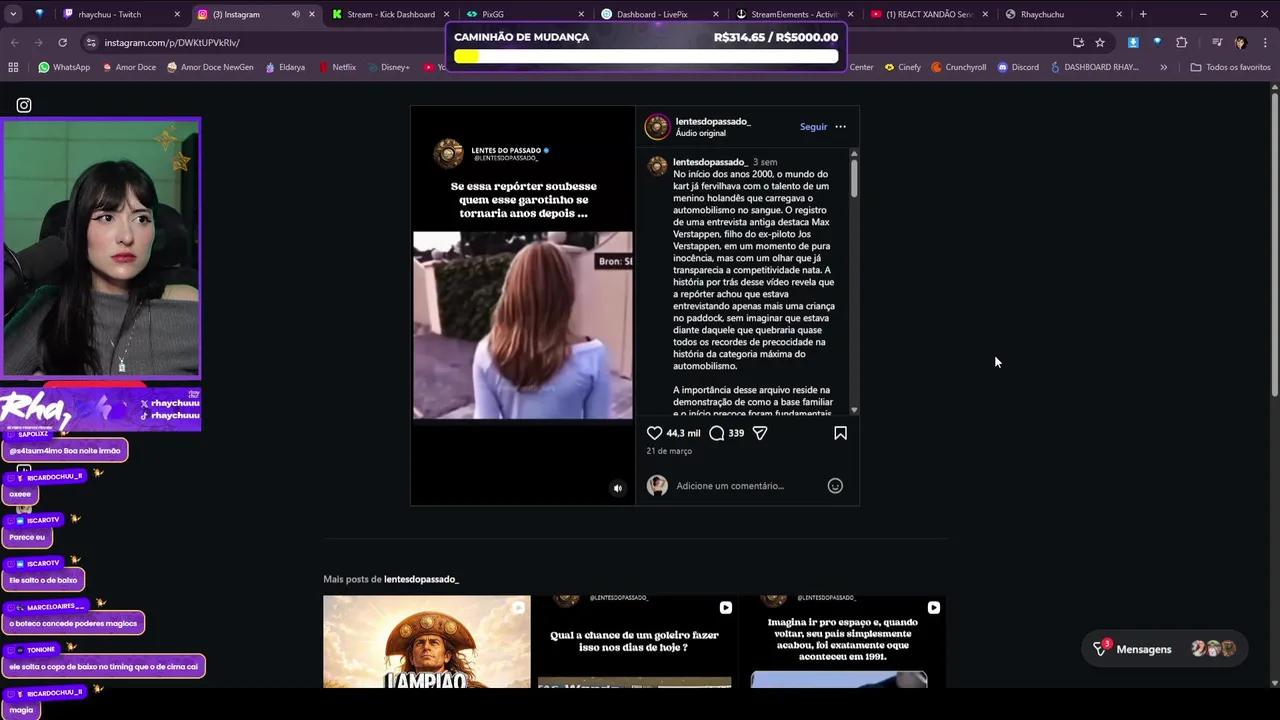Image resolution: width=1280 pixels, height=720 pixels.
Task: Open the emoji picker in comment box
Action: [835, 486]
